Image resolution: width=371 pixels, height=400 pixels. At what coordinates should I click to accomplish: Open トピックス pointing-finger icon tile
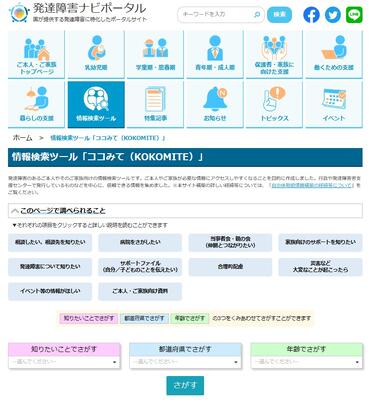pyautogui.click(x=274, y=105)
